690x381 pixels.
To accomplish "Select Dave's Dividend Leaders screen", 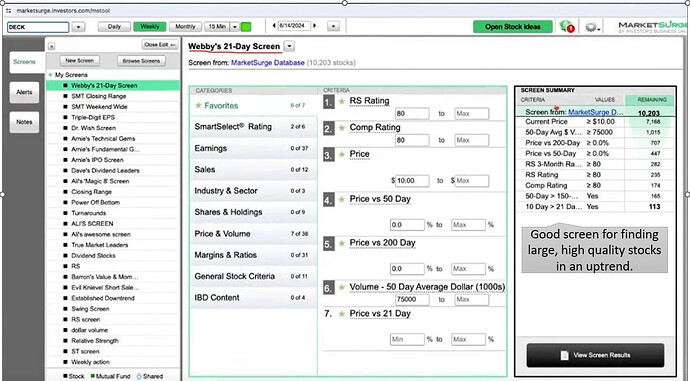I will coord(113,170).
